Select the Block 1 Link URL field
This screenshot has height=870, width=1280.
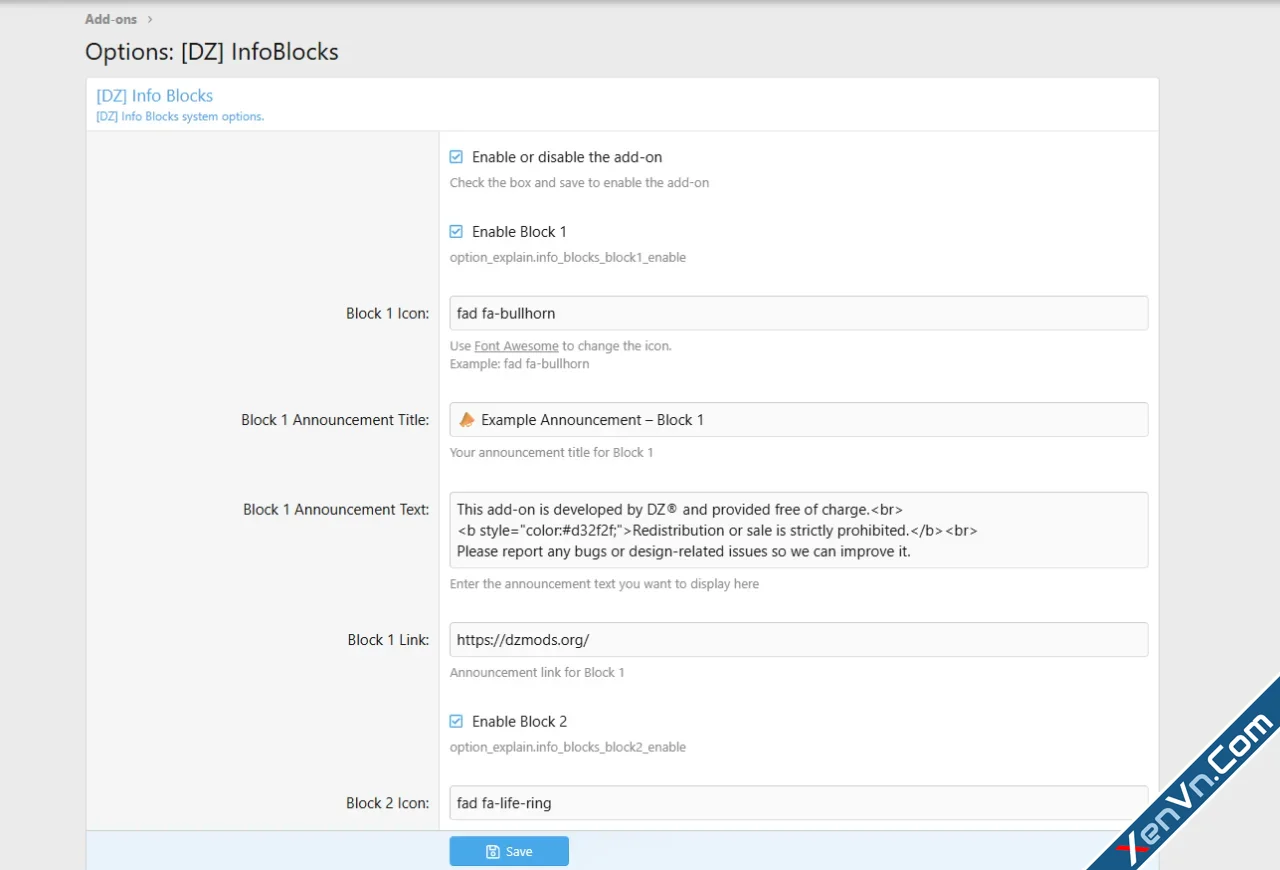click(x=798, y=640)
